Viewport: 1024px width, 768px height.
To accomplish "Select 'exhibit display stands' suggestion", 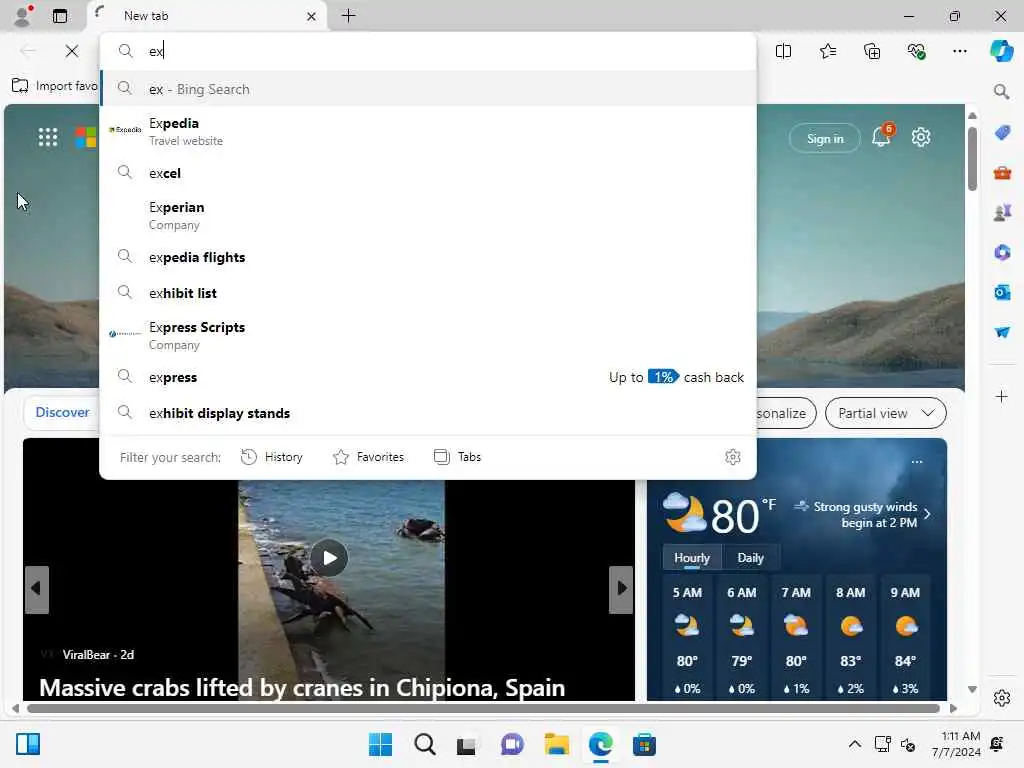I will pyautogui.click(x=428, y=413).
